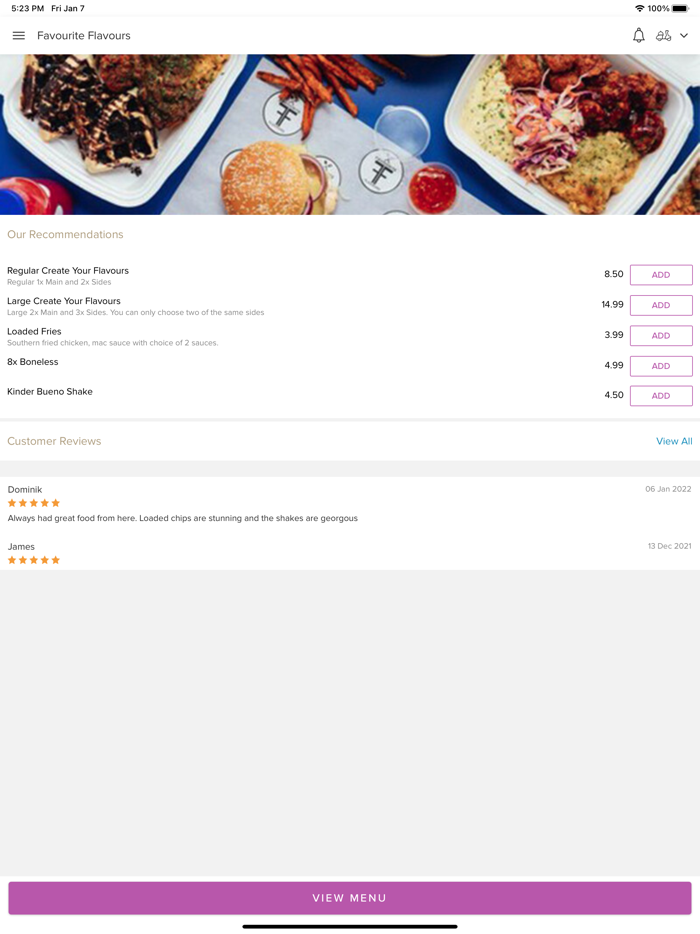The width and height of the screenshot is (700, 934).
Task: Tap the Wi-Fi status icon
Action: click(639, 9)
